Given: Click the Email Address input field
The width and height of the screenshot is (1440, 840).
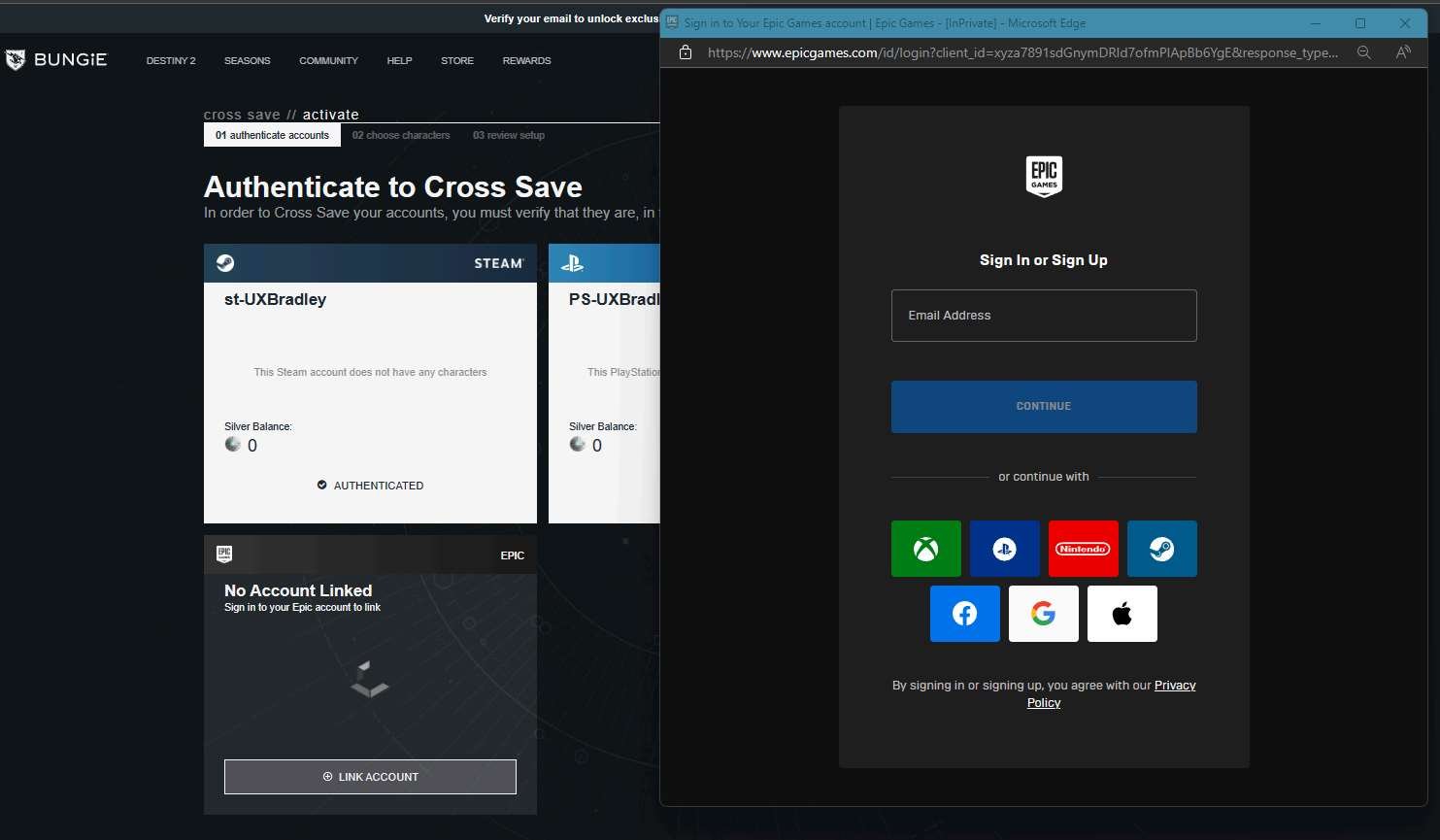Looking at the screenshot, I should (1044, 316).
